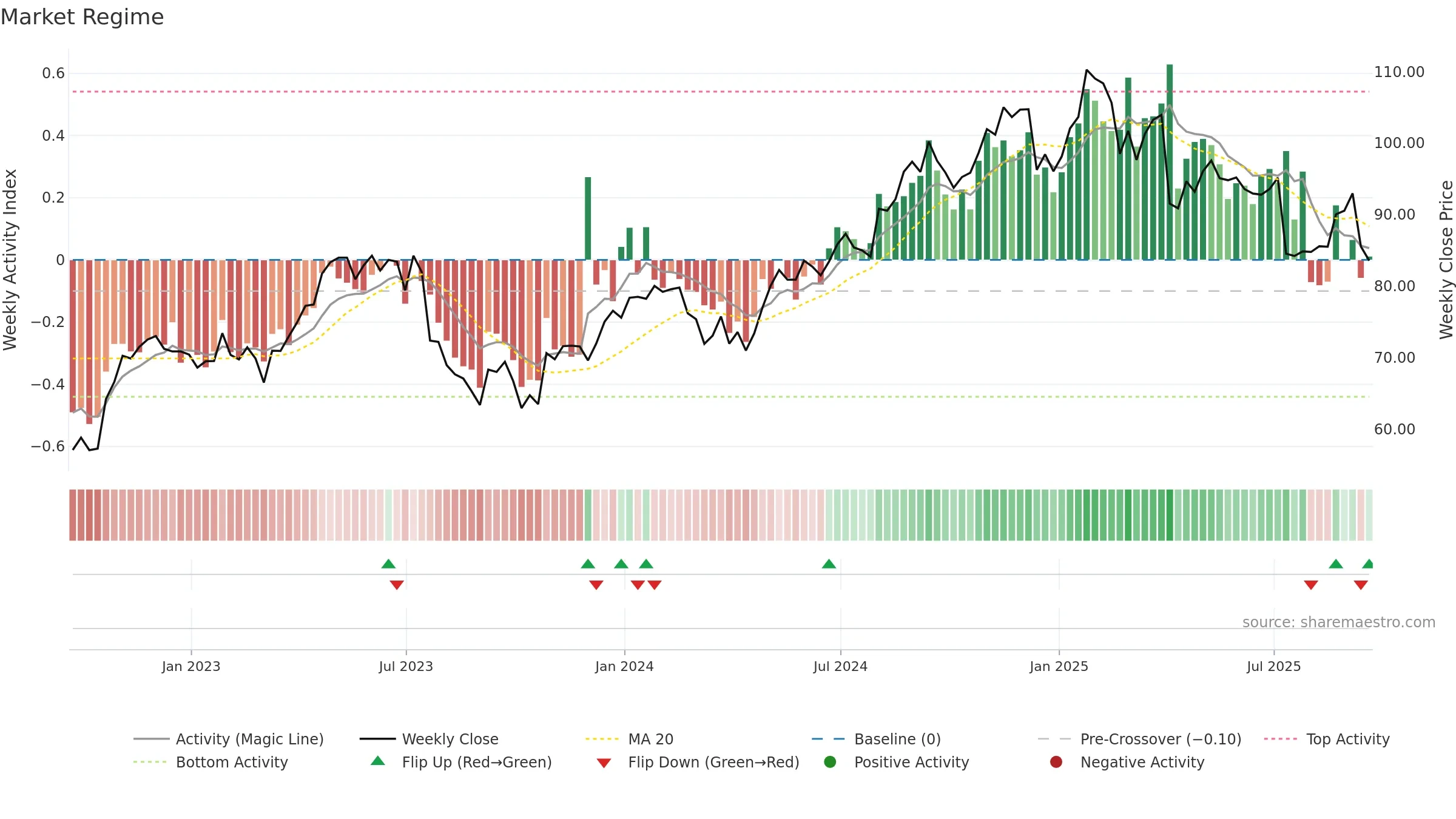Click the Positive Activity green dot legend icon
Screen dimensions: 1456x819
pos(831,762)
